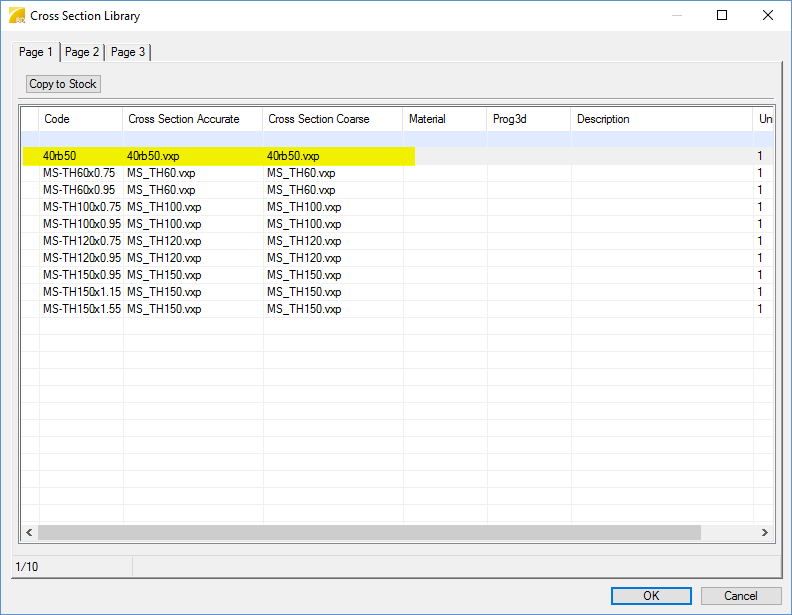The image size is (792, 615).
Task: Open the Page 3 tab
Action: (128, 52)
